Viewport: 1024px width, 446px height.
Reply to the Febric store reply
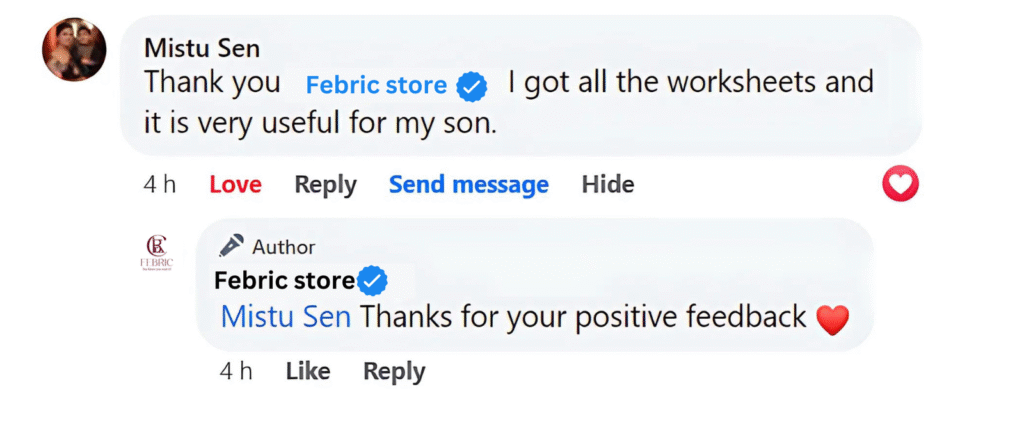pos(394,371)
